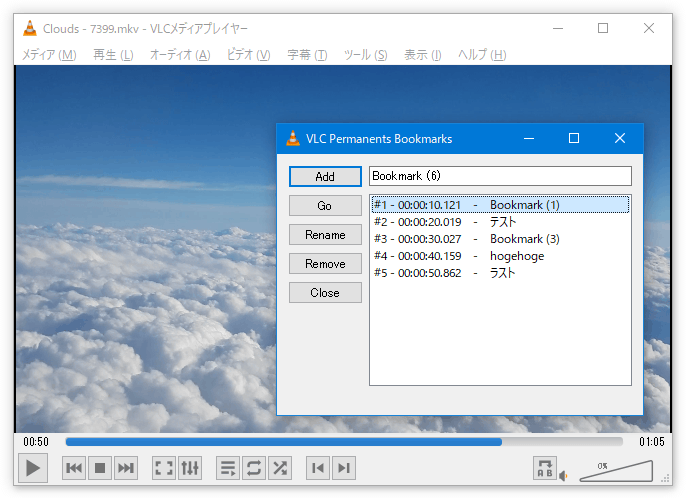The width and height of the screenshot is (686, 498).
Task: Open the 字幕 (T) menu
Action: point(307,55)
